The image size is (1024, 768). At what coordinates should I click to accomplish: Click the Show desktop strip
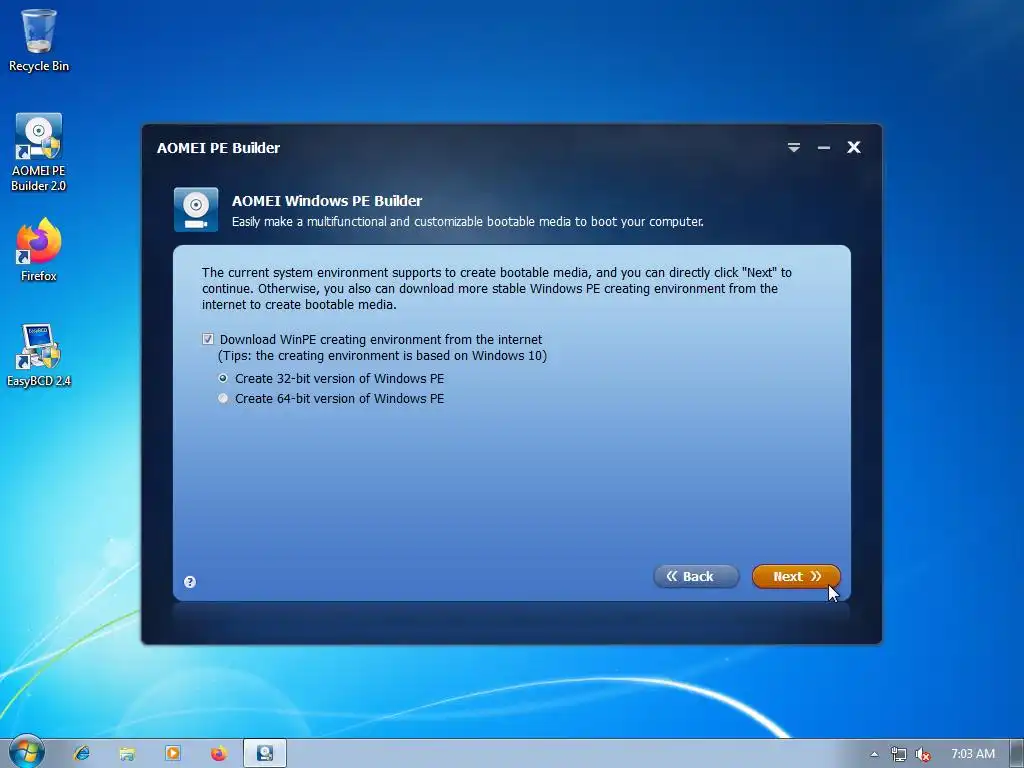1016,754
